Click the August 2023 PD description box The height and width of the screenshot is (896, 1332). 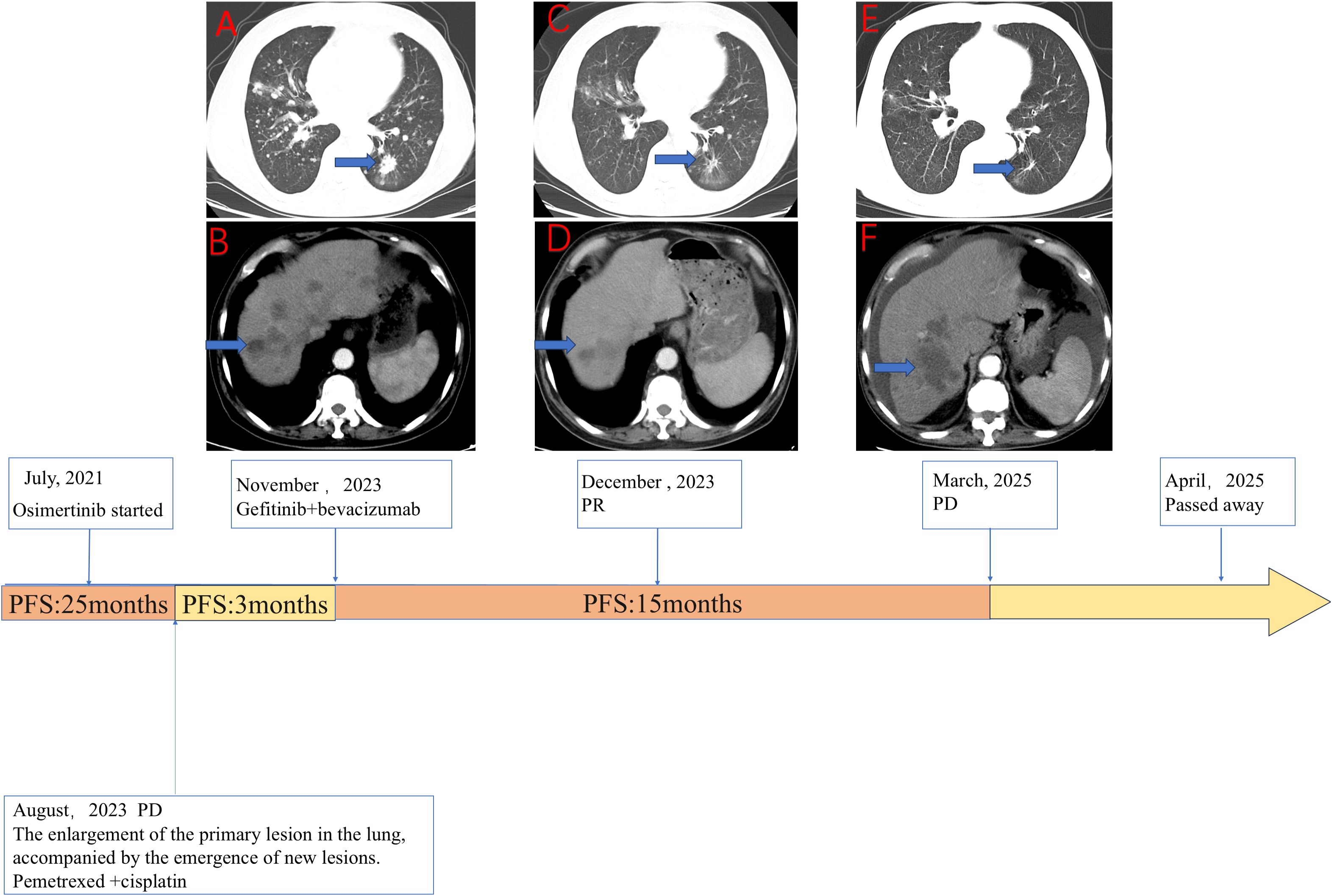tap(218, 844)
